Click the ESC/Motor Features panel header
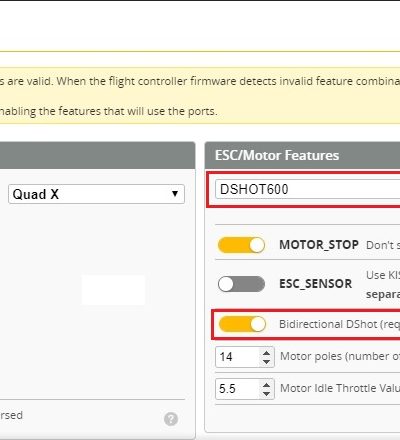Viewport: 400px width, 440px height. 302,155
